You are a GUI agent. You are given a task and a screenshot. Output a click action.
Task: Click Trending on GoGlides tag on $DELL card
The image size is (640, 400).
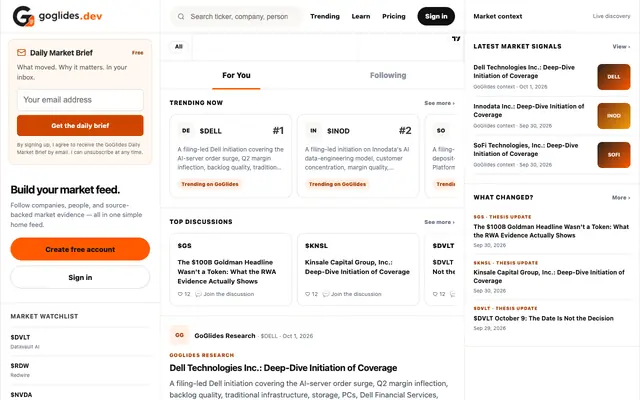[210, 184]
